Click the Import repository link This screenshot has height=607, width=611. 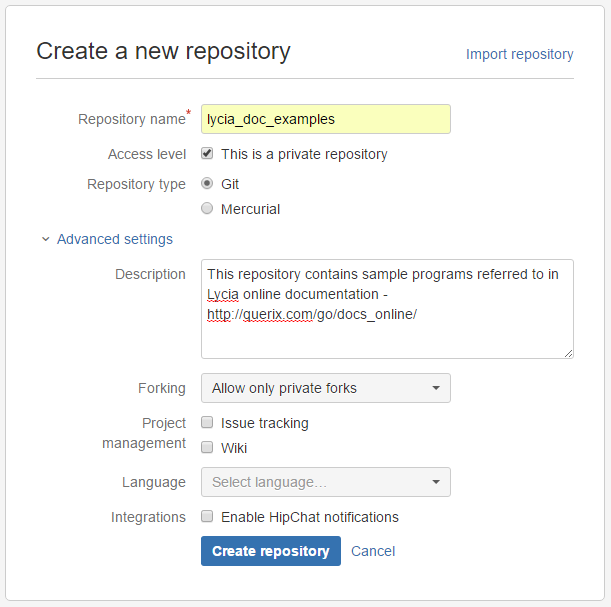(519, 54)
